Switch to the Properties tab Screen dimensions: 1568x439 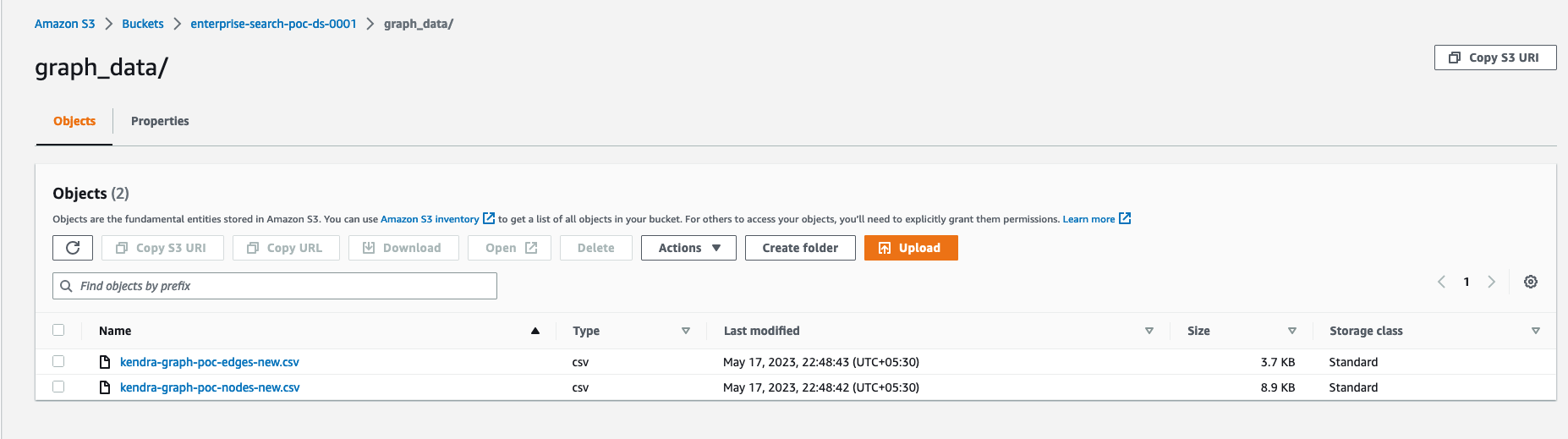[x=160, y=121]
